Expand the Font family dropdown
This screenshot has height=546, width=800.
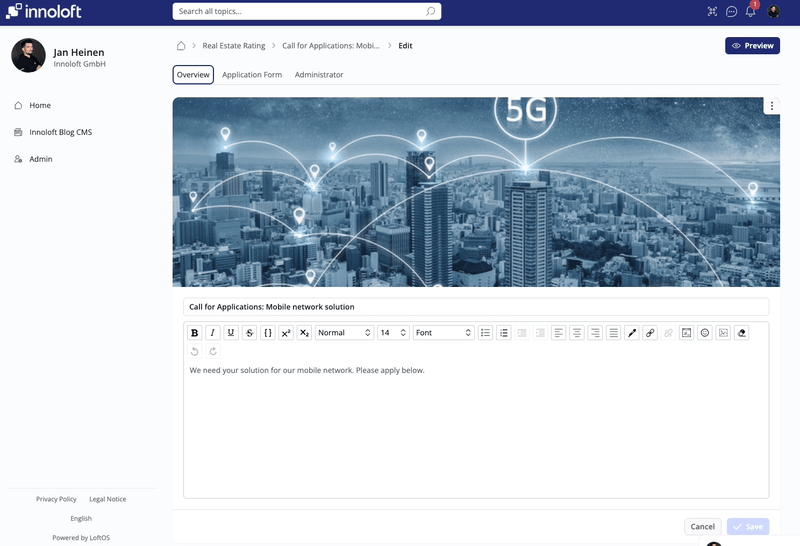point(443,333)
